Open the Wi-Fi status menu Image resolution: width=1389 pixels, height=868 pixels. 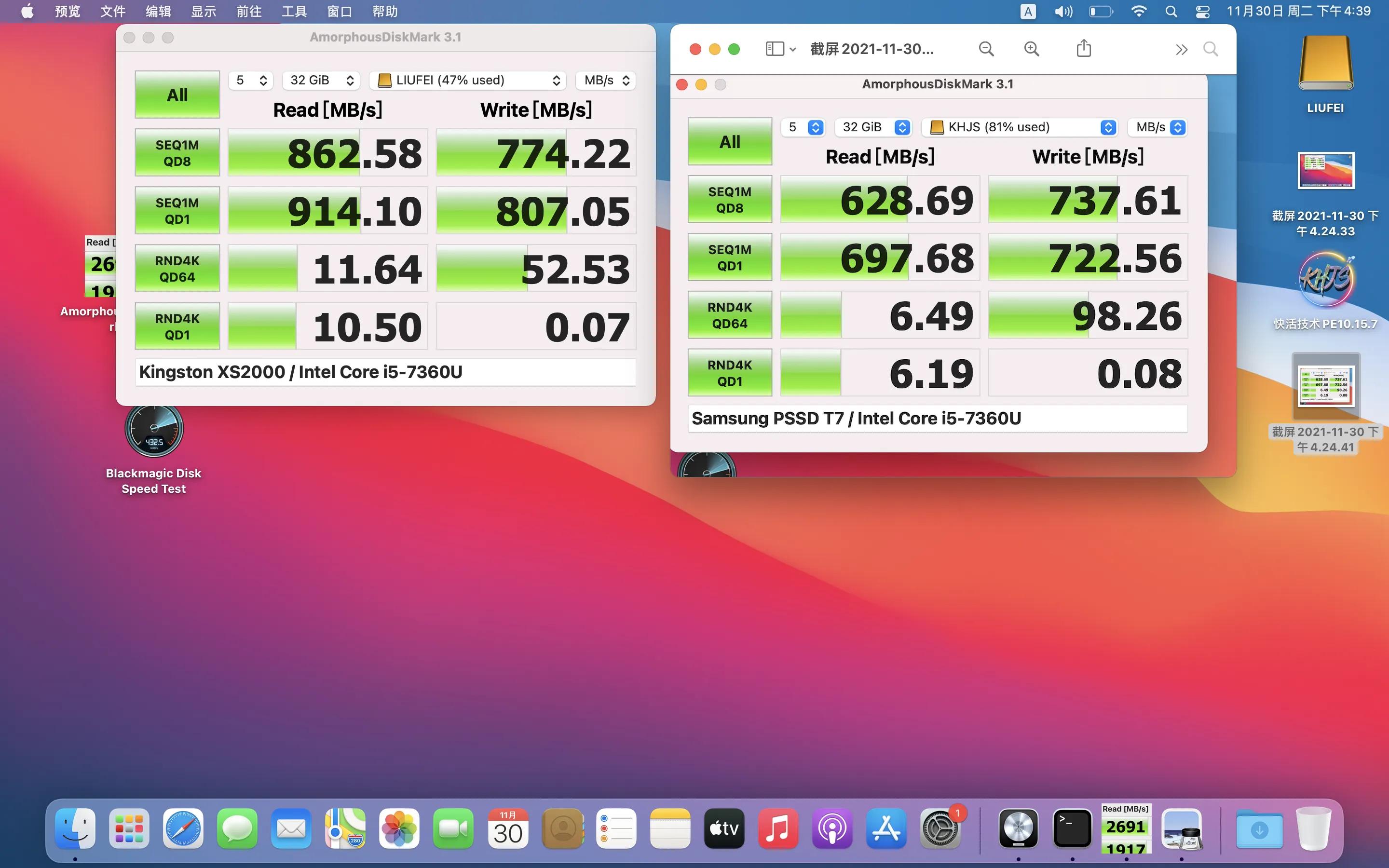coord(1139,12)
